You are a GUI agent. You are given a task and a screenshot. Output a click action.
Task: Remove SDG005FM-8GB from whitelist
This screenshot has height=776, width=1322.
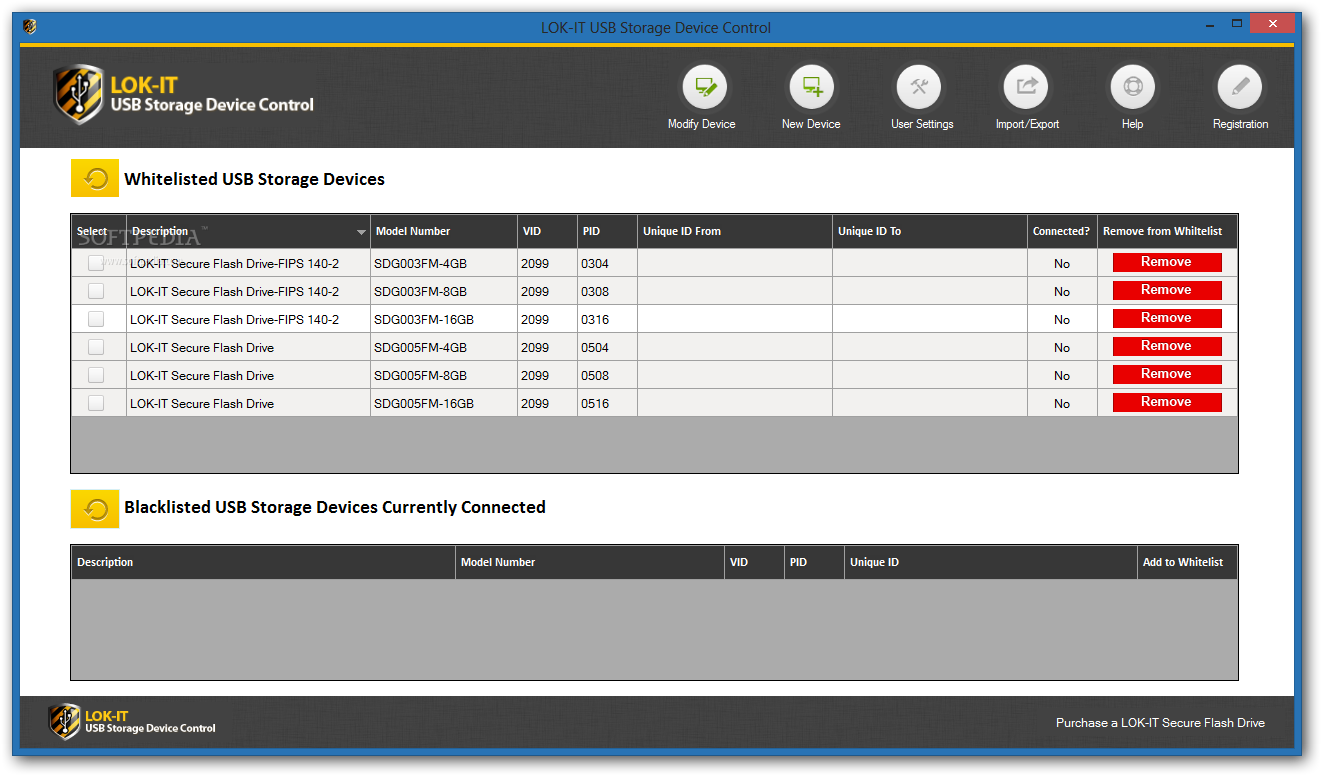coord(1167,374)
